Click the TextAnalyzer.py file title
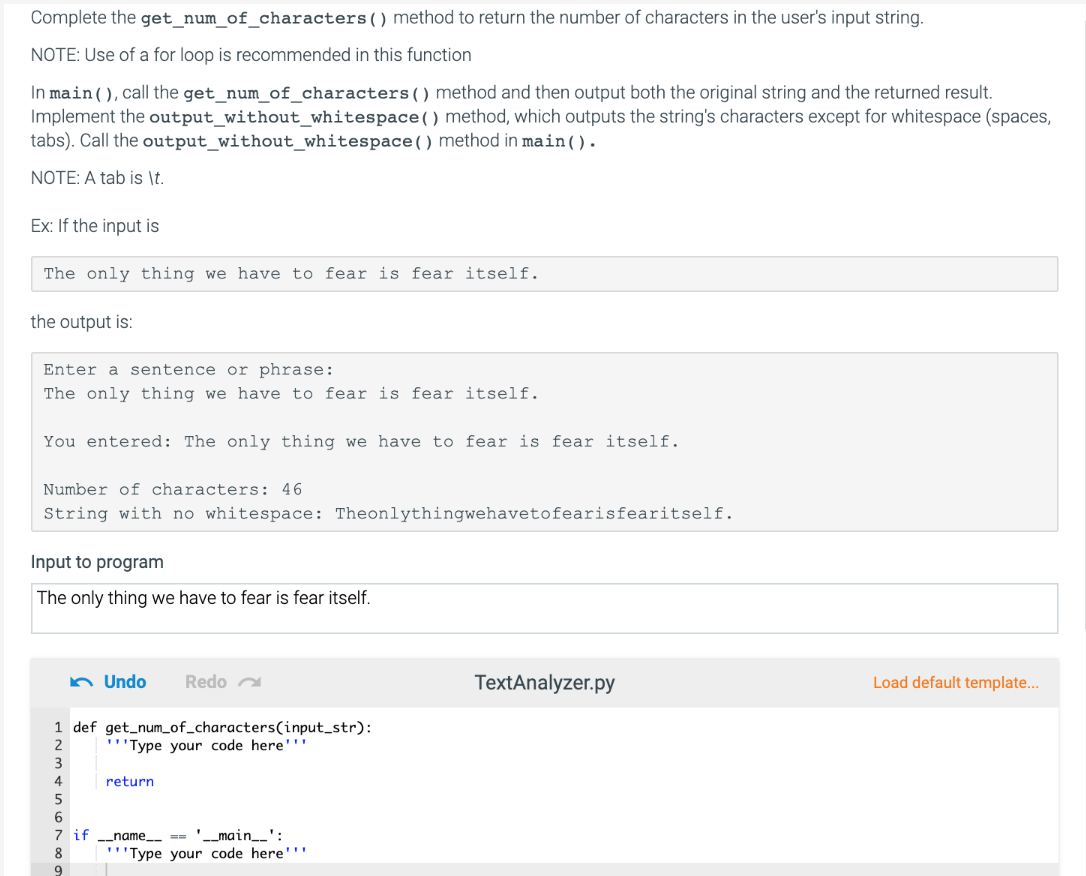Viewport: 1086px width, 876px height. (544, 682)
